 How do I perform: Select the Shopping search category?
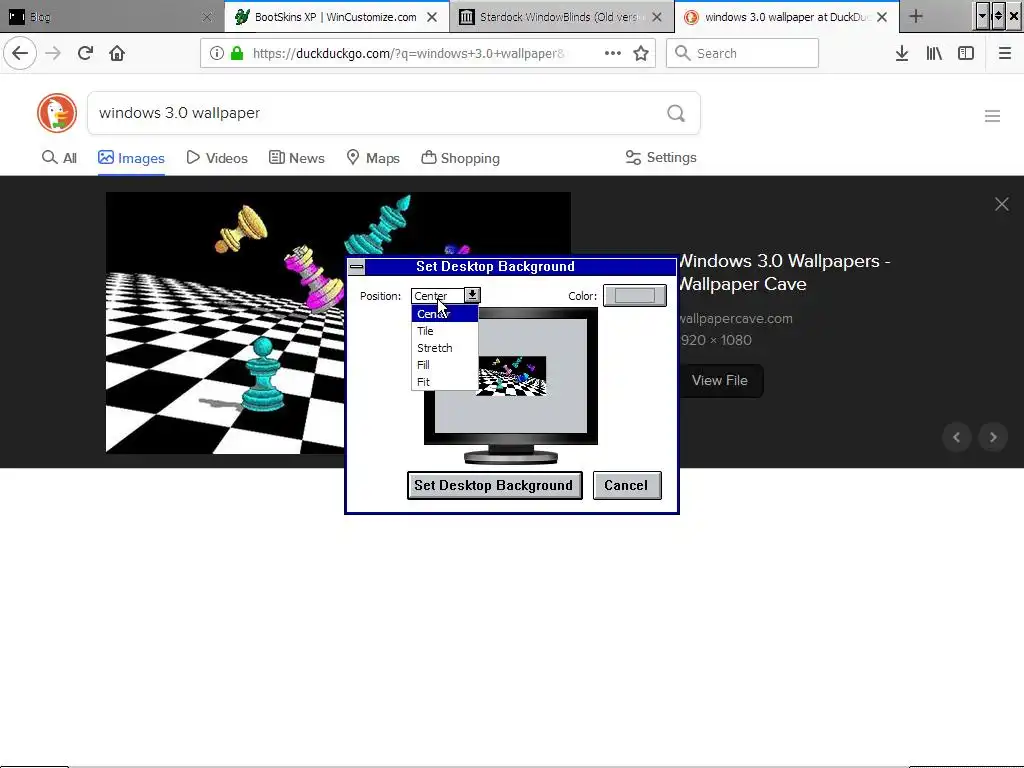460,158
